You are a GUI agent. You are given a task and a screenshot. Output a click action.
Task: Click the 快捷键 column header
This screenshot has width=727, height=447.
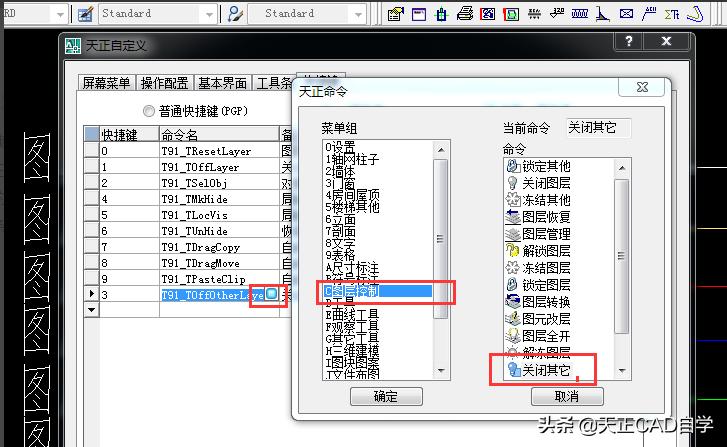click(129, 134)
